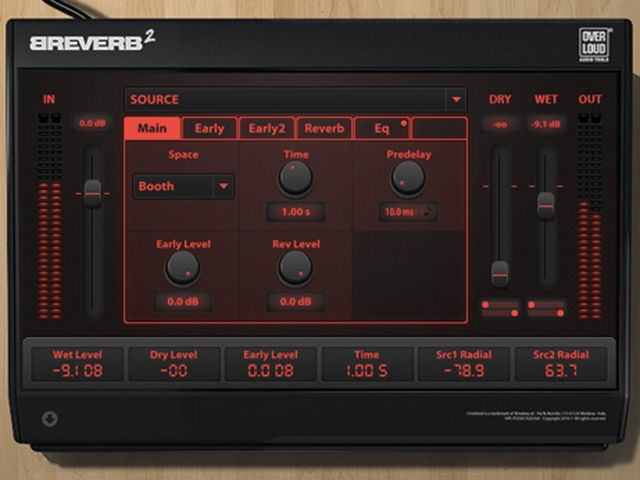Click the input gain fader handle
This screenshot has height=480, width=640.
click(93, 193)
